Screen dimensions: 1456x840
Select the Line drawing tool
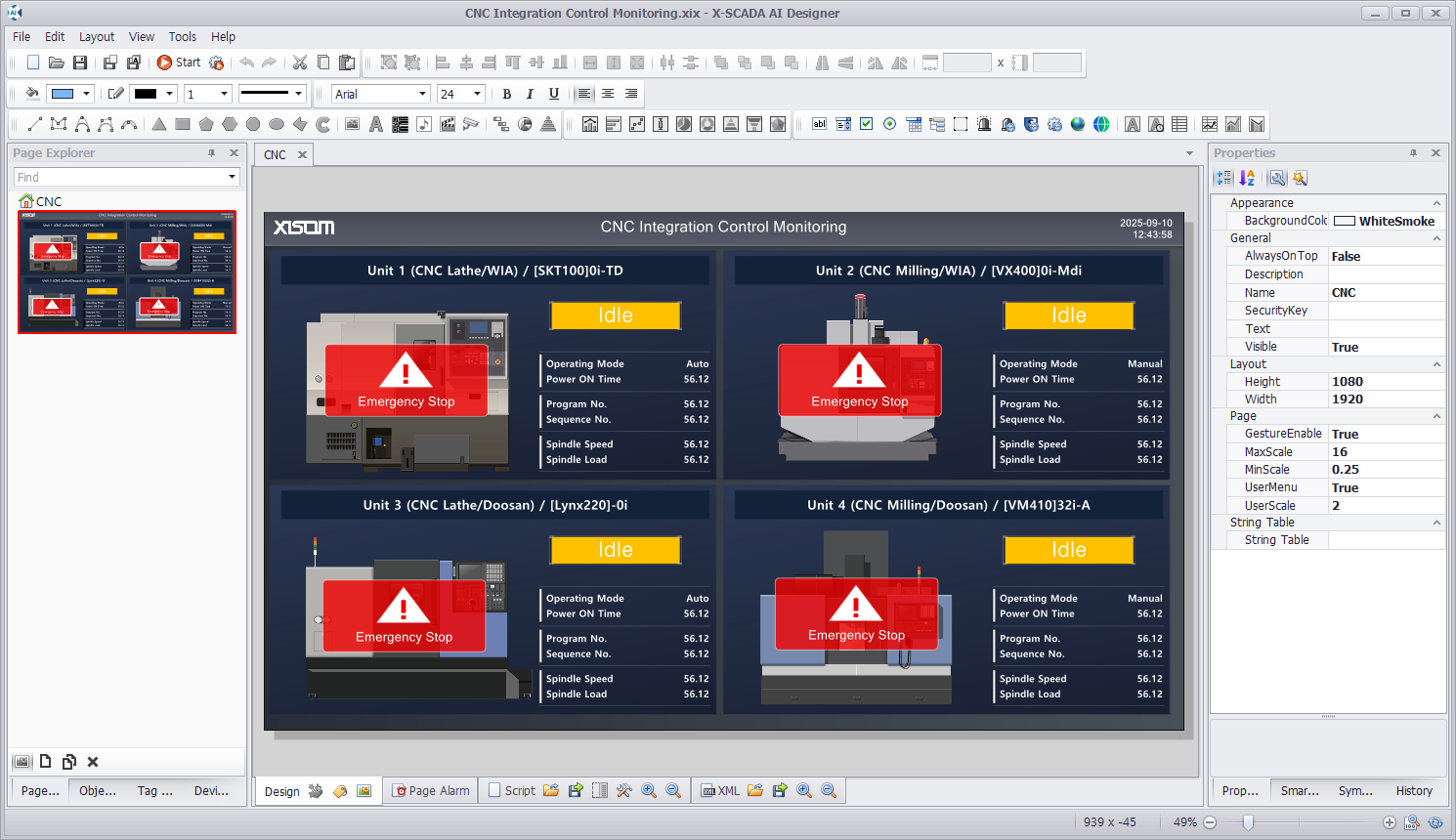pyautogui.click(x=35, y=124)
